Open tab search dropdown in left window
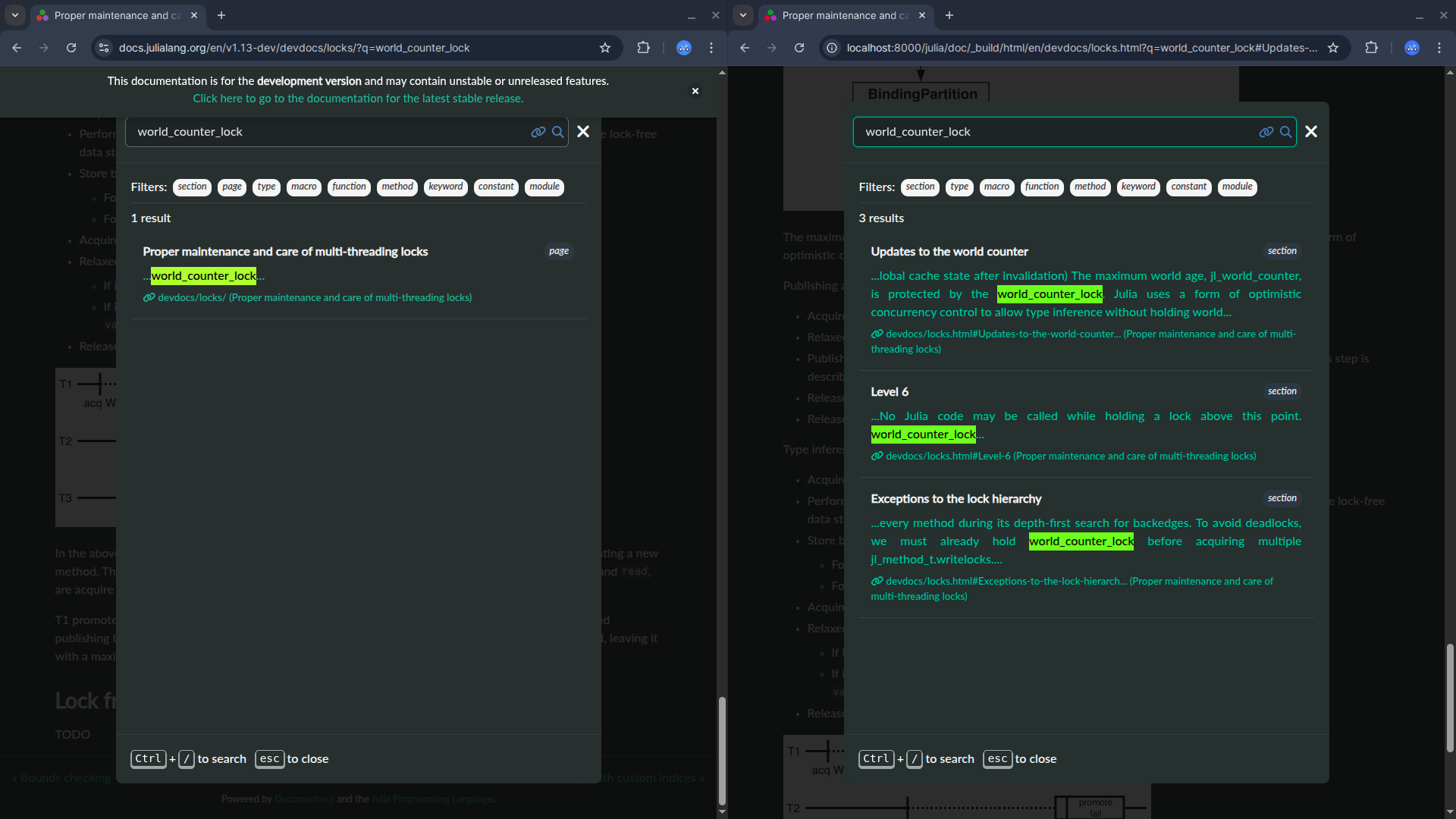 pyautogui.click(x=15, y=15)
